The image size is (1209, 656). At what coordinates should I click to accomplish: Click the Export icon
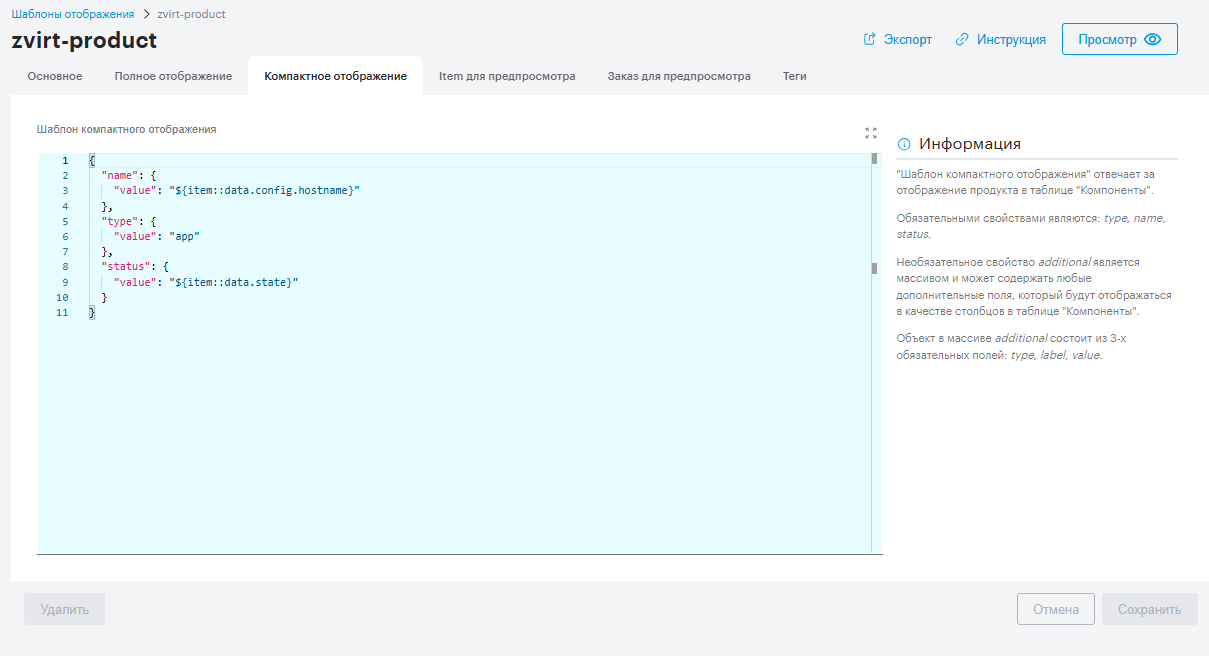point(869,40)
